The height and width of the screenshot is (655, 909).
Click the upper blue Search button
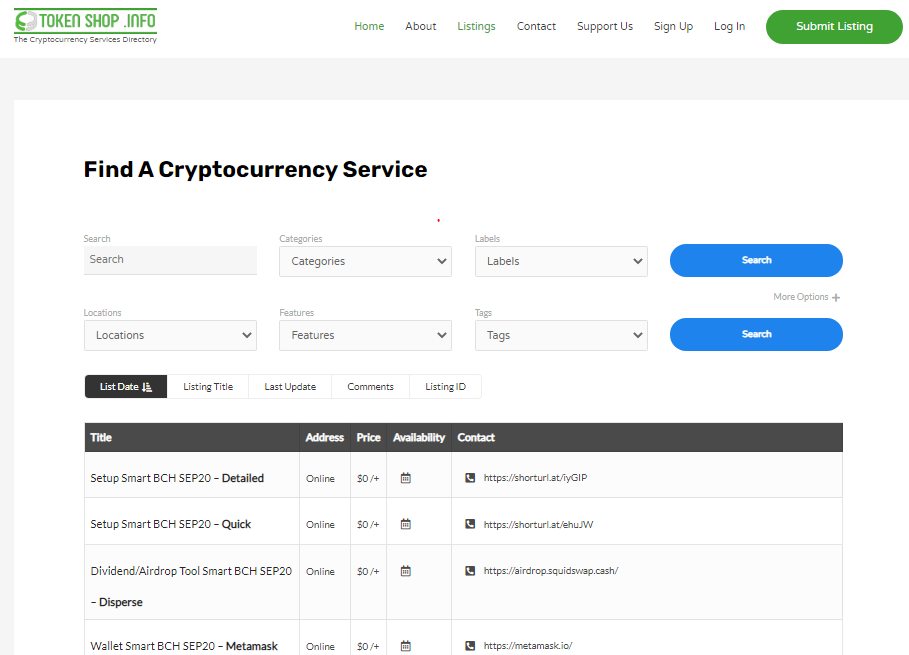coord(757,260)
